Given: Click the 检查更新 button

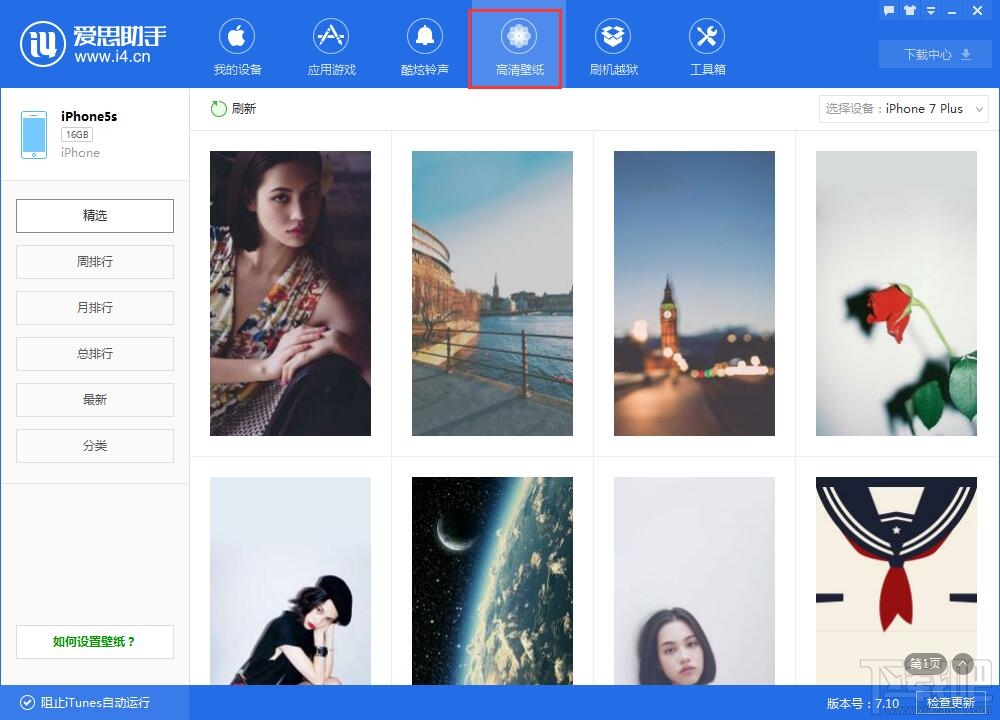Looking at the screenshot, I should click(950, 703).
